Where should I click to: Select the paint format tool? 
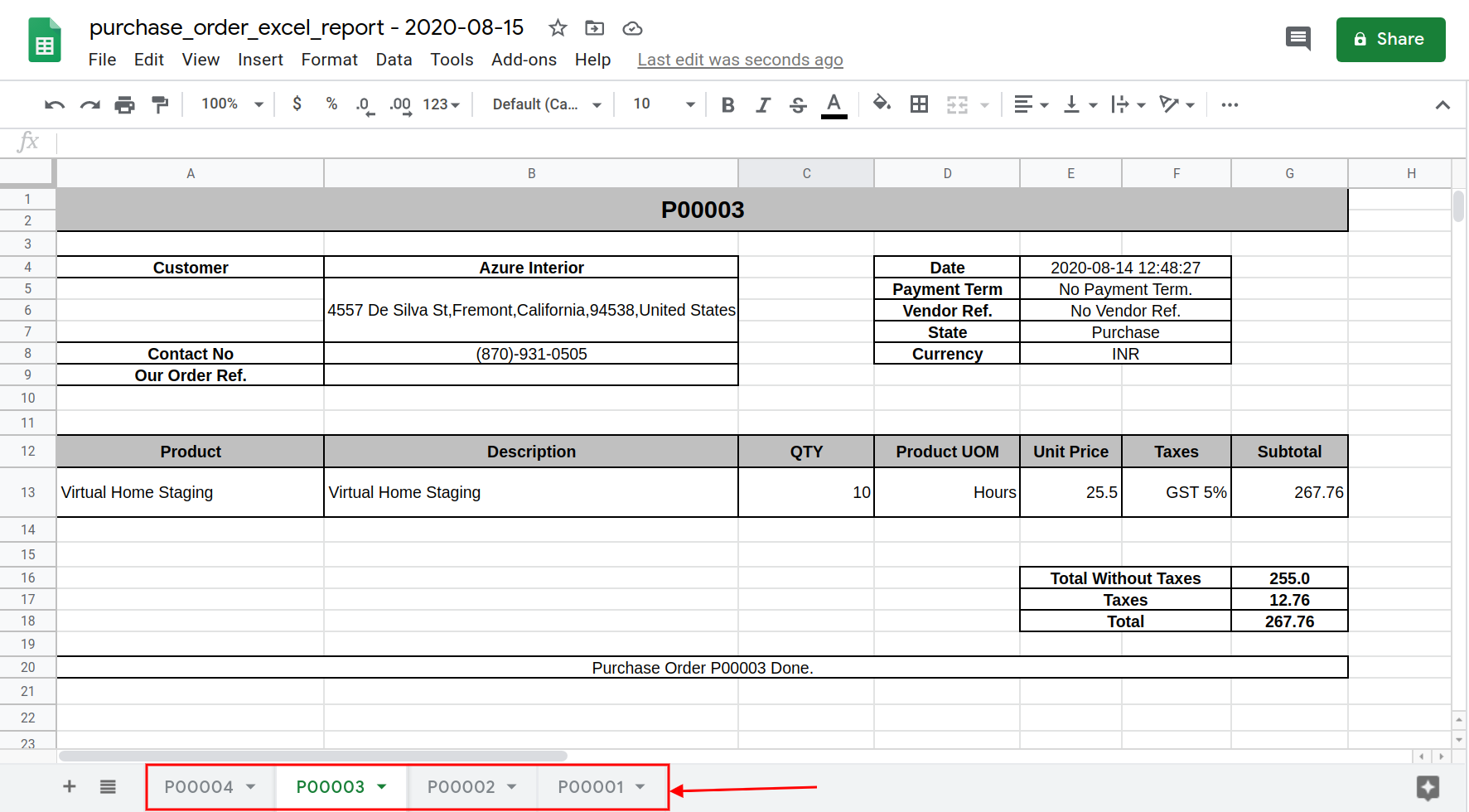point(160,104)
